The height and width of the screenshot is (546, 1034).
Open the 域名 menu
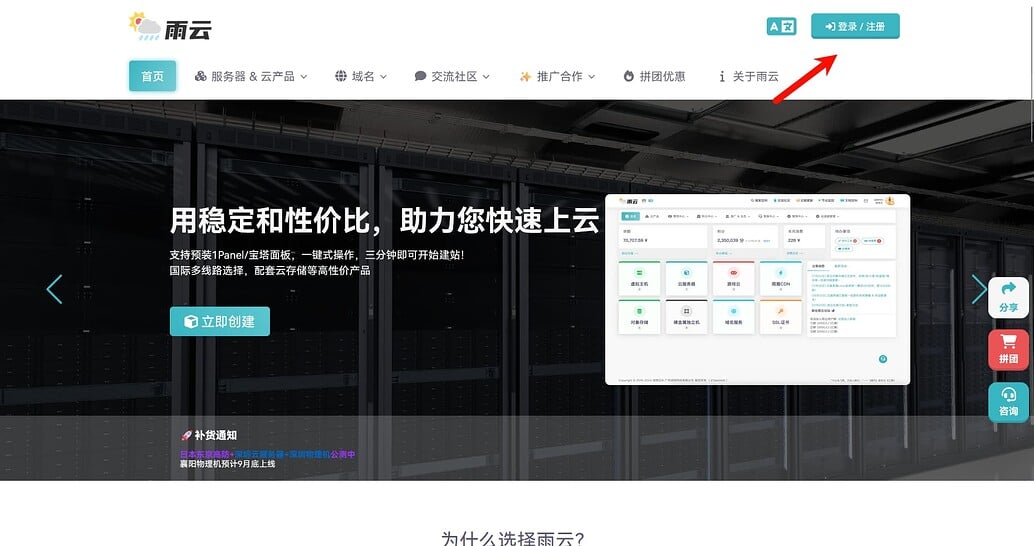[x=361, y=76]
